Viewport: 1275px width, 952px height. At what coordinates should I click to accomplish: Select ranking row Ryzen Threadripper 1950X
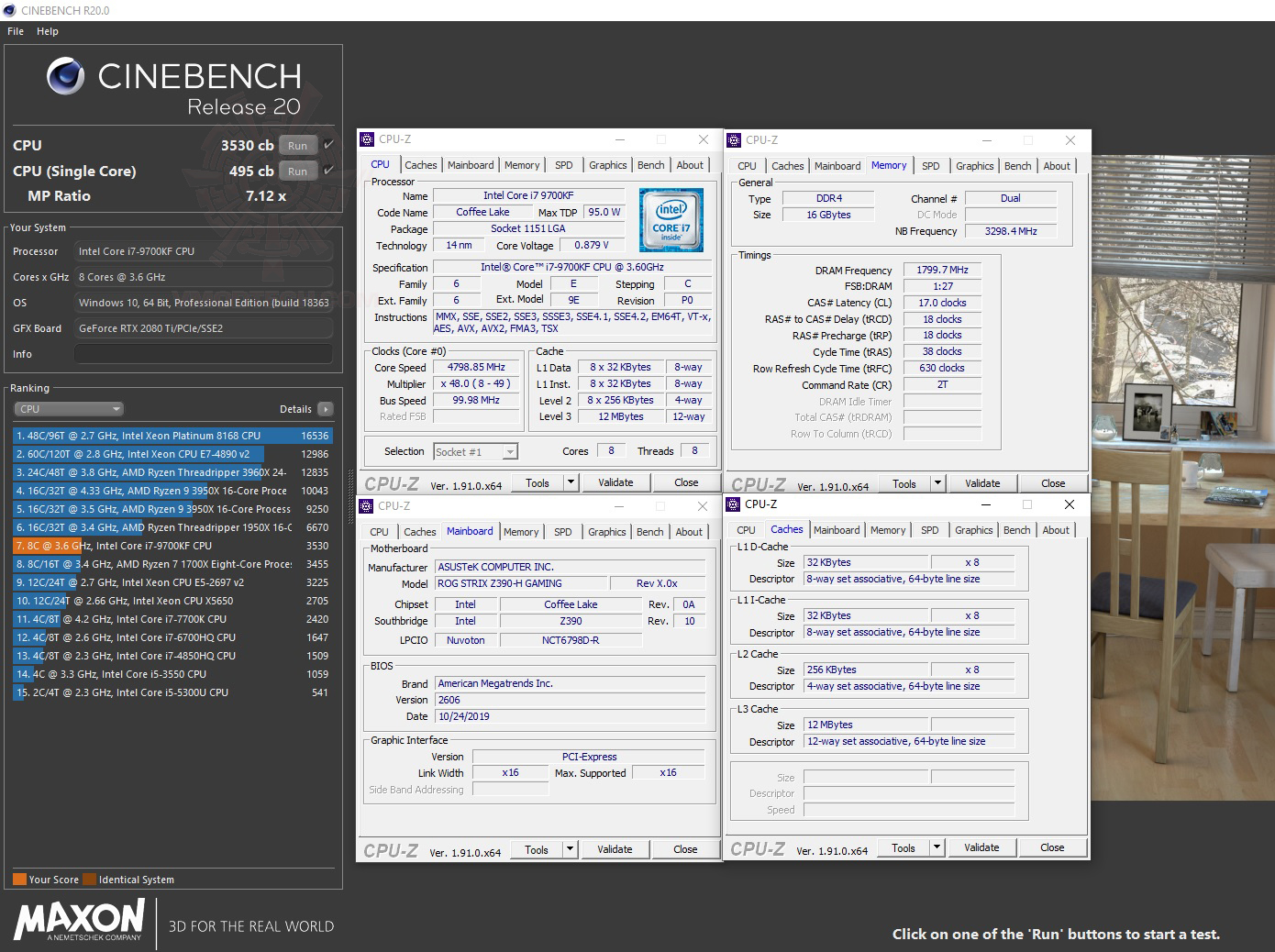pos(172,527)
